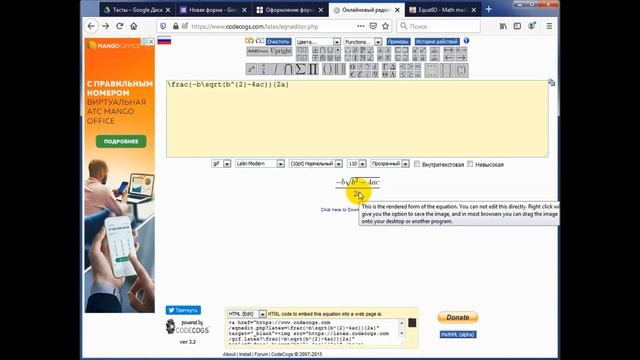Open the Firefox hamburger menu
The height and width of the screenshot is (360, 640).
tap(549, 26)
